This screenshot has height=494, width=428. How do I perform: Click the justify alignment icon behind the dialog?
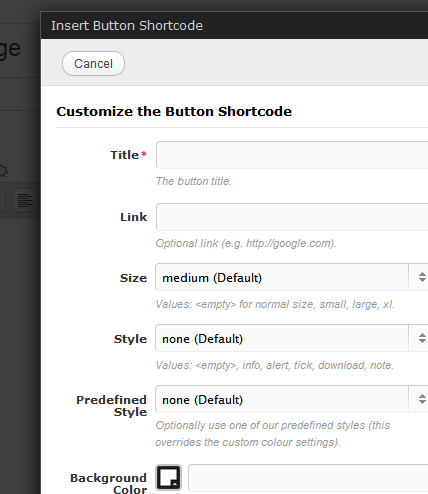point(25,201)
